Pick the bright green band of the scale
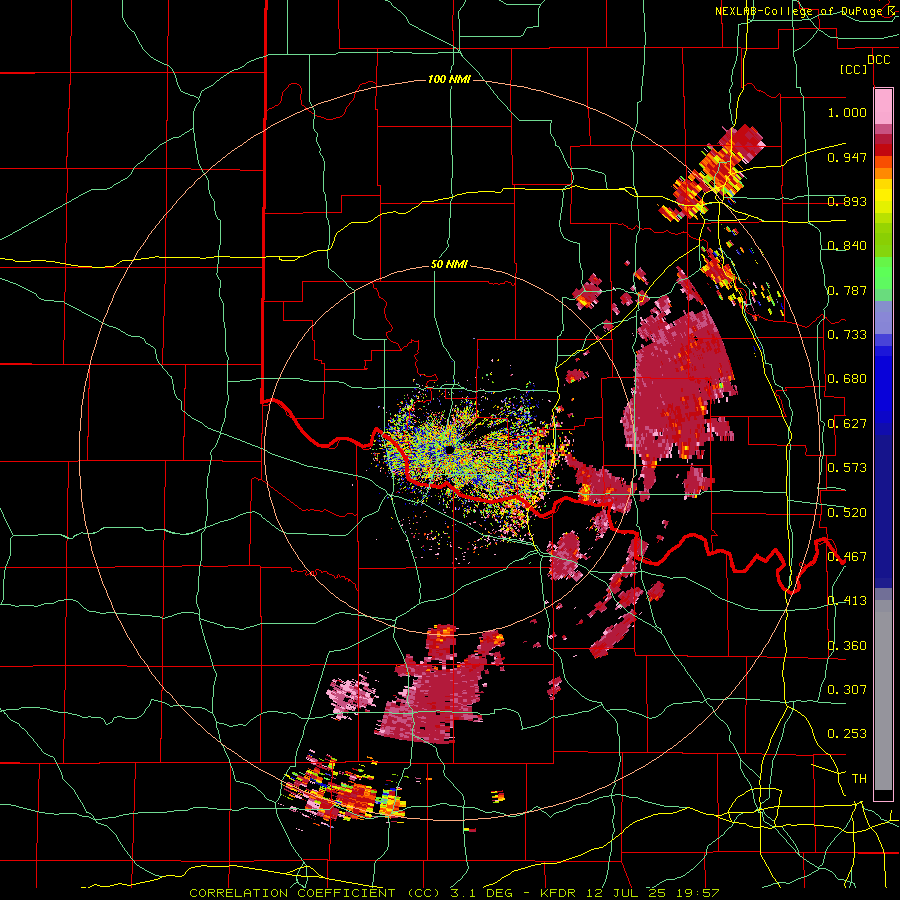Viewport: 900px width, 900px height. (x=883, y=273)
